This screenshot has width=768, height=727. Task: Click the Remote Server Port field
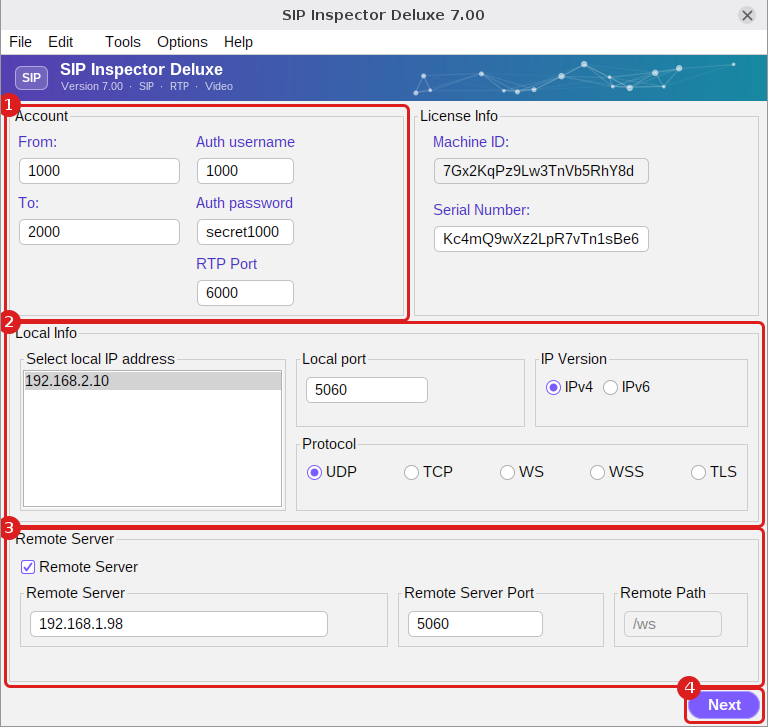click(x=475, y=624)
